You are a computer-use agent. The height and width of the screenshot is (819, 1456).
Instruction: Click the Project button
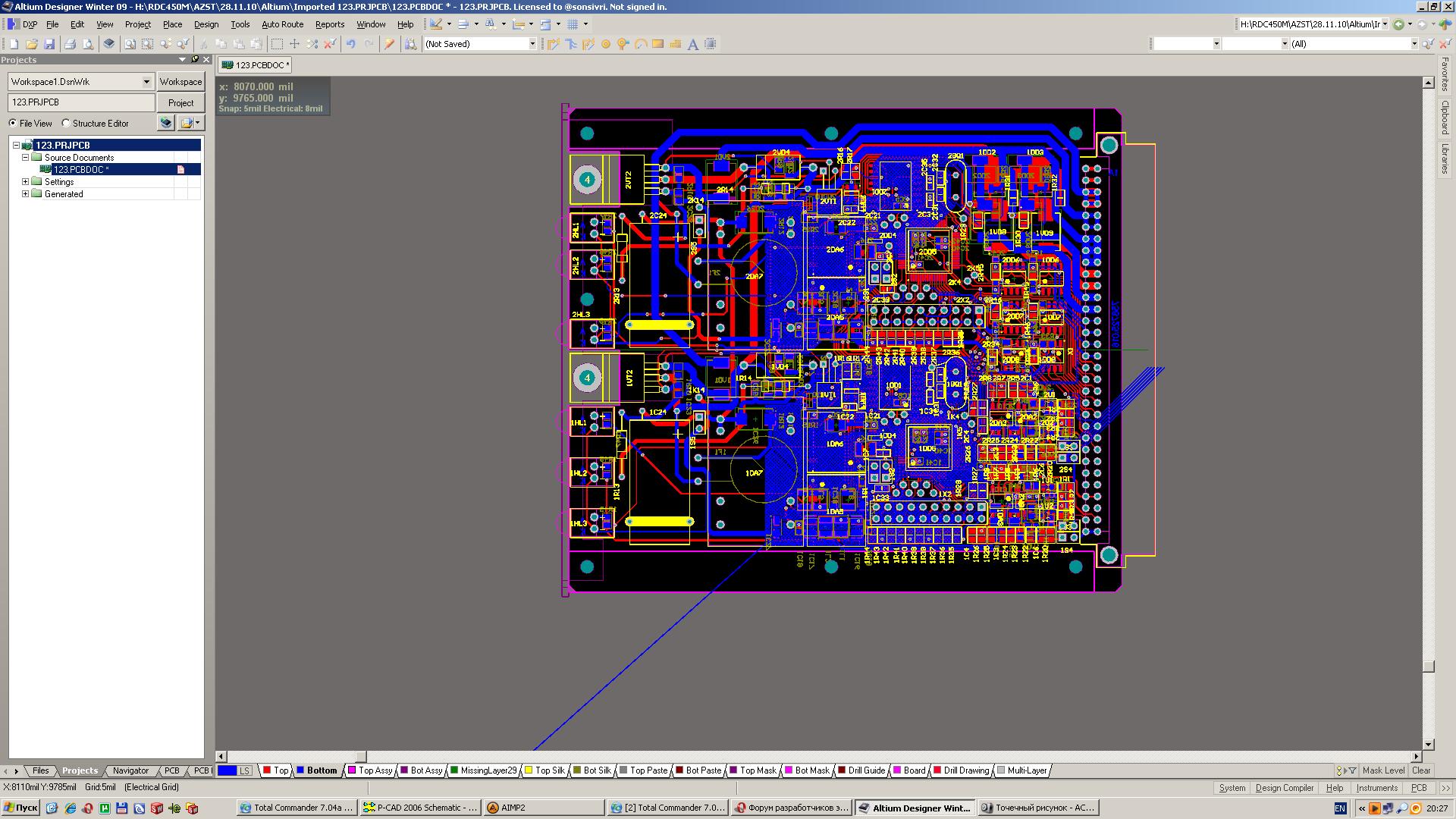pos(180,102)
